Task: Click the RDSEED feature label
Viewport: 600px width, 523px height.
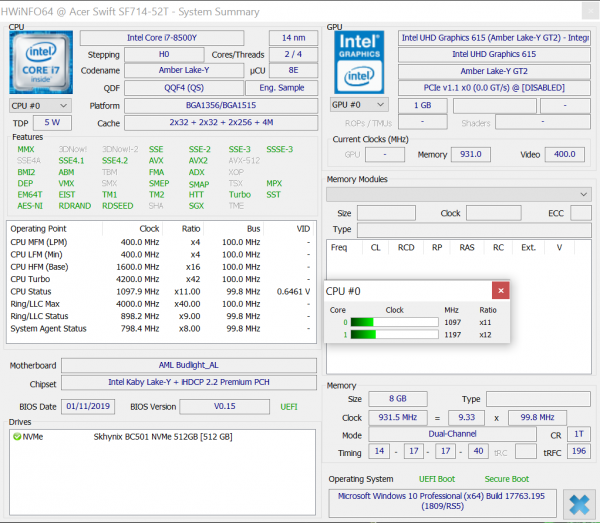Action: 117,206
